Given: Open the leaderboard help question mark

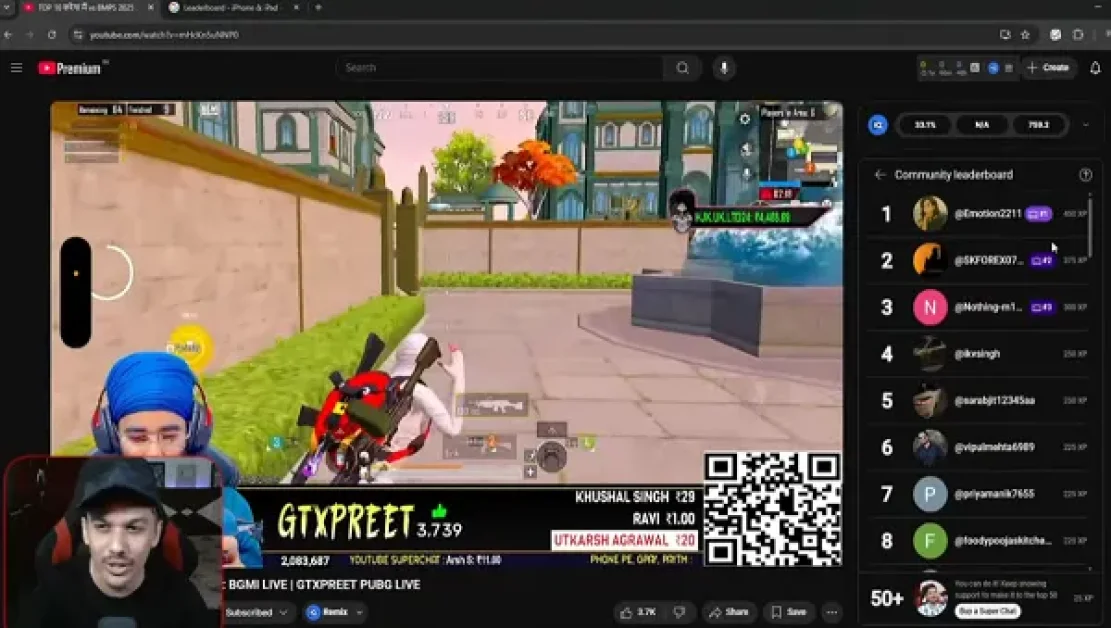Looking at the screenshot, I should point(1085,173).
